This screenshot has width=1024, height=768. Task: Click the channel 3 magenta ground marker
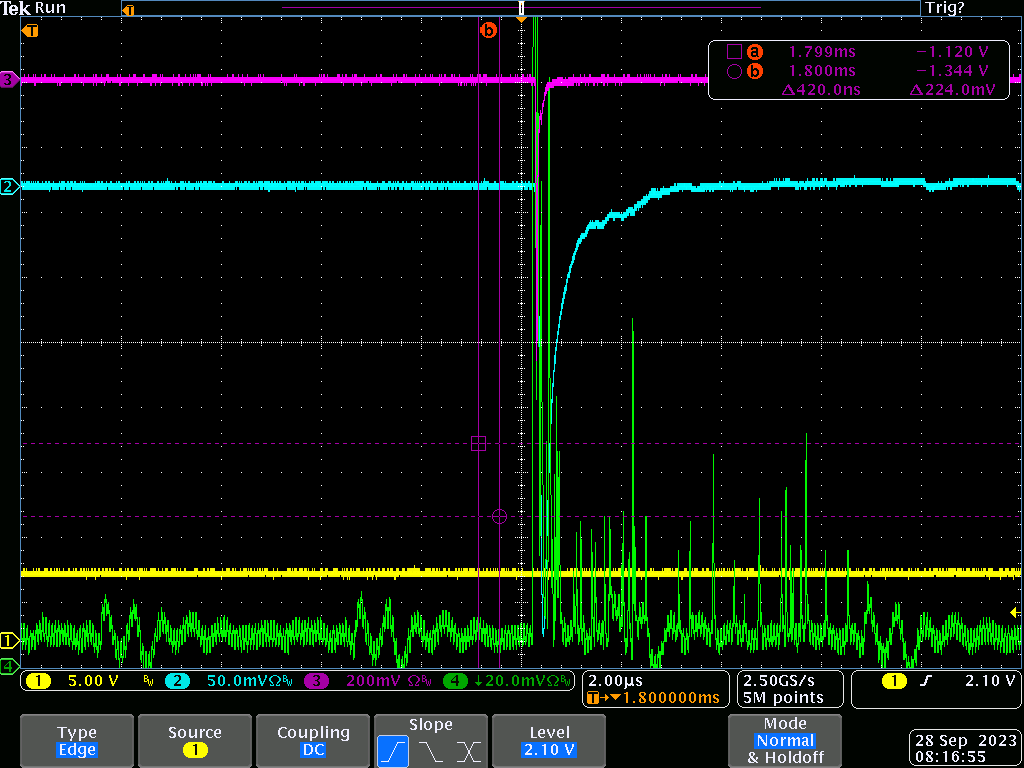click(9, 79)
